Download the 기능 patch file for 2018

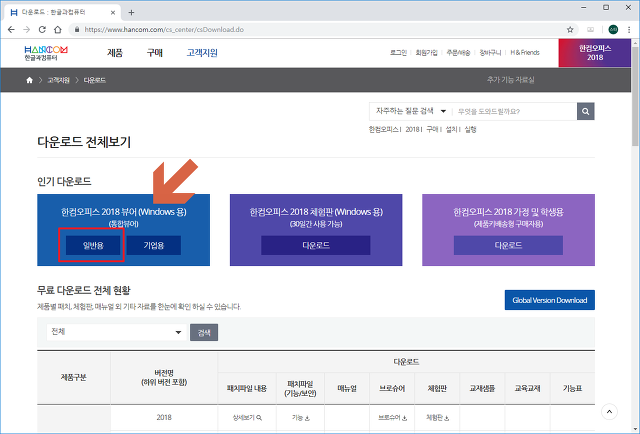click(x=300, y=418)
